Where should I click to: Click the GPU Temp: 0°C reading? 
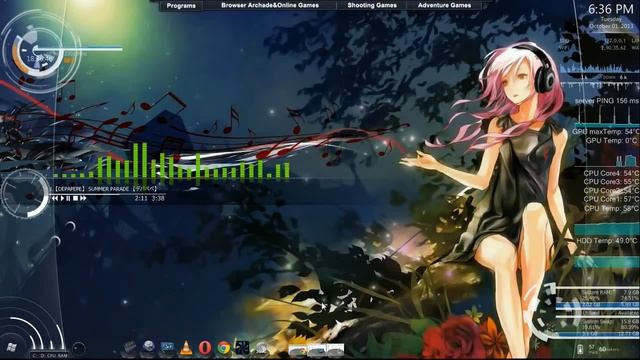tap(612, 140)
